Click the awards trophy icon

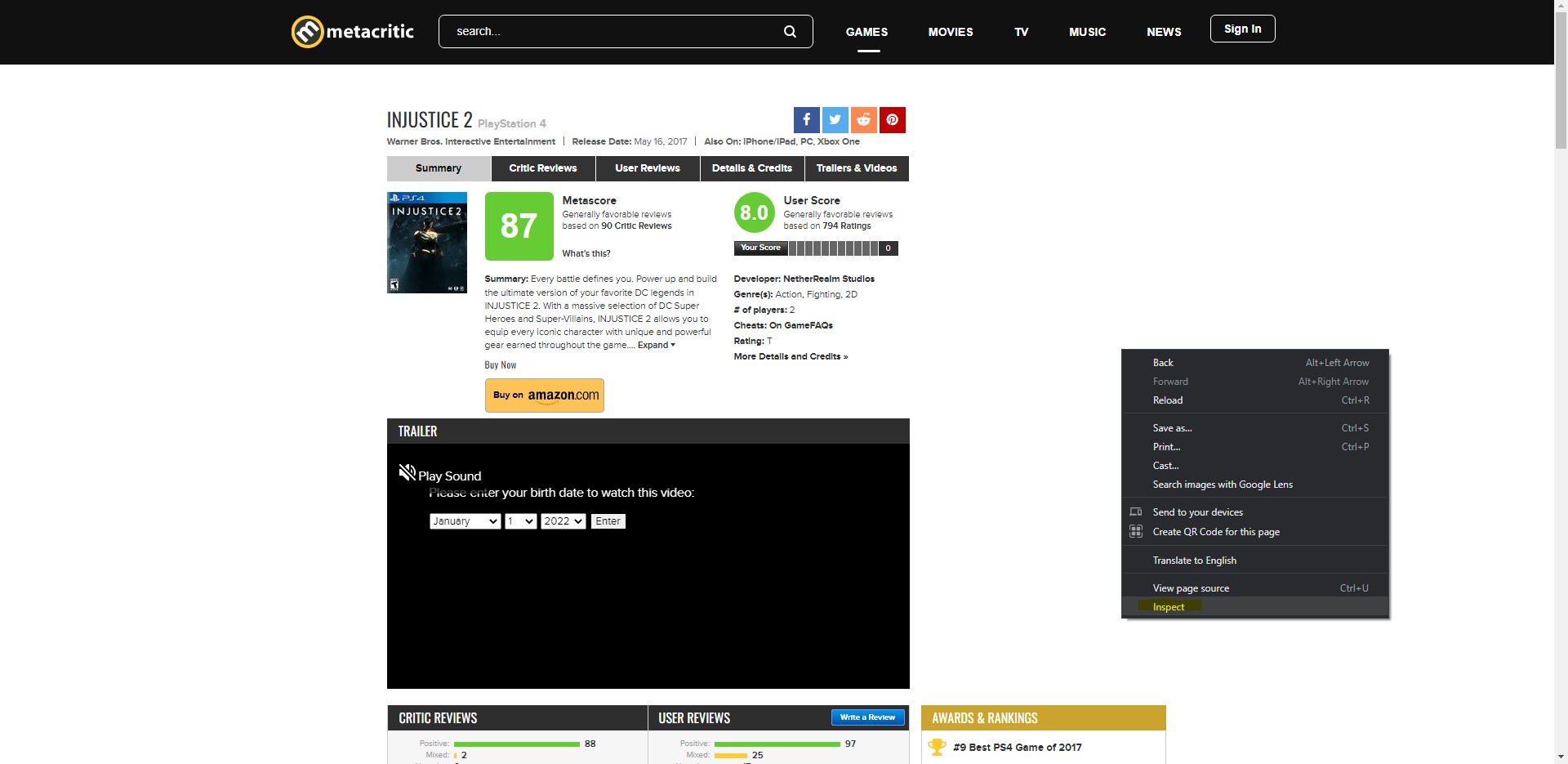[938, 747]
